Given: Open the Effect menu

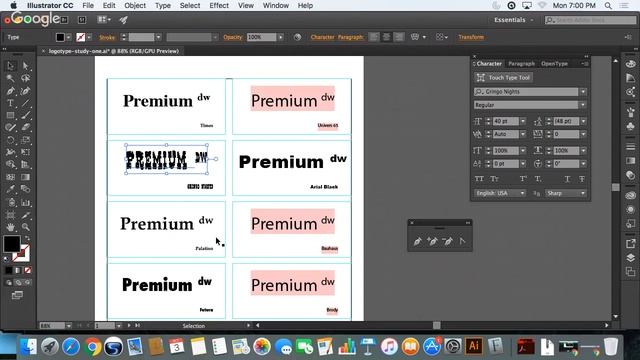Looking at the screenshot, I should pos(219,5).
